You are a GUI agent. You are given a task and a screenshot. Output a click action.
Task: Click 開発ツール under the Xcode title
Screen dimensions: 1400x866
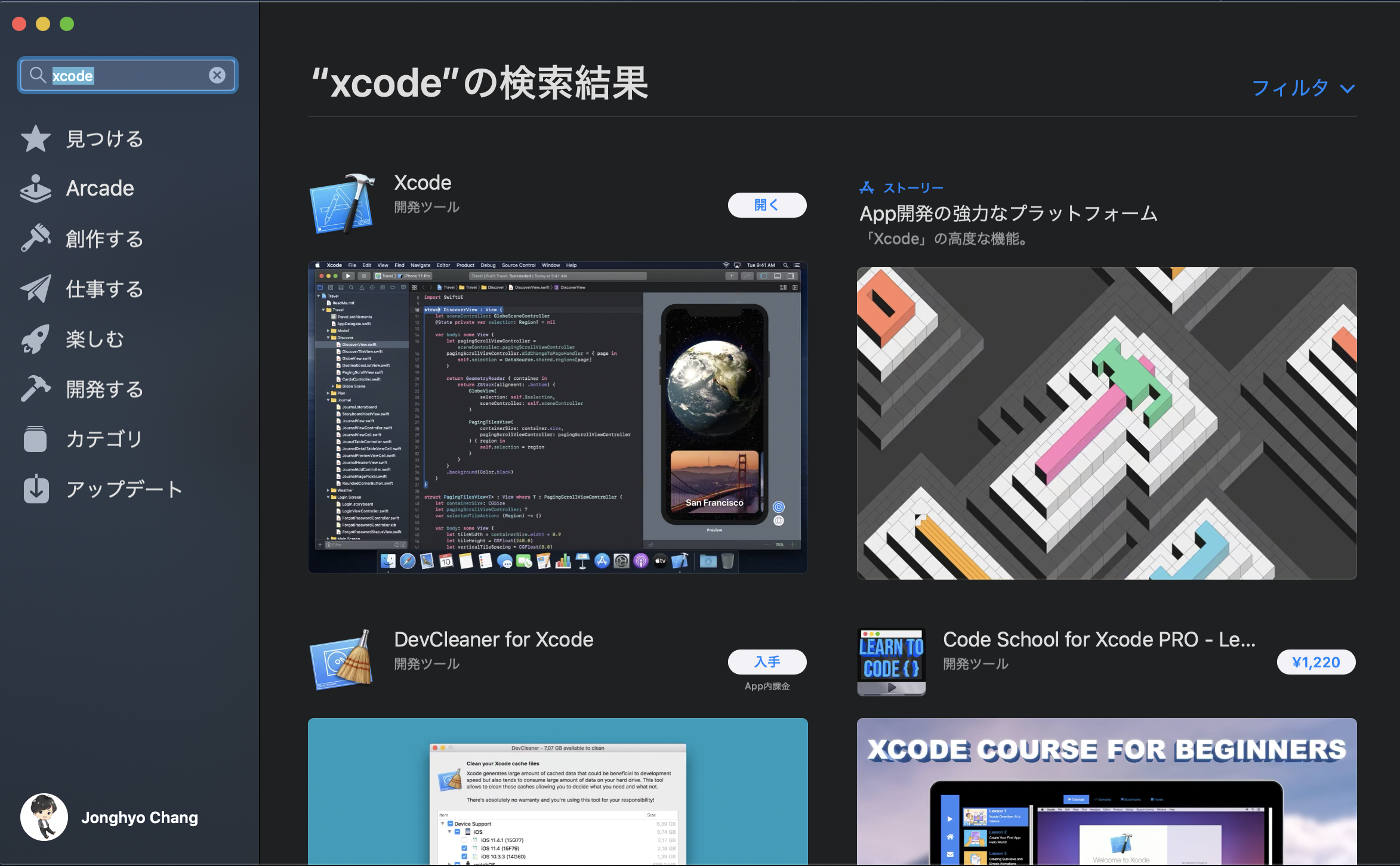(427, 207)
